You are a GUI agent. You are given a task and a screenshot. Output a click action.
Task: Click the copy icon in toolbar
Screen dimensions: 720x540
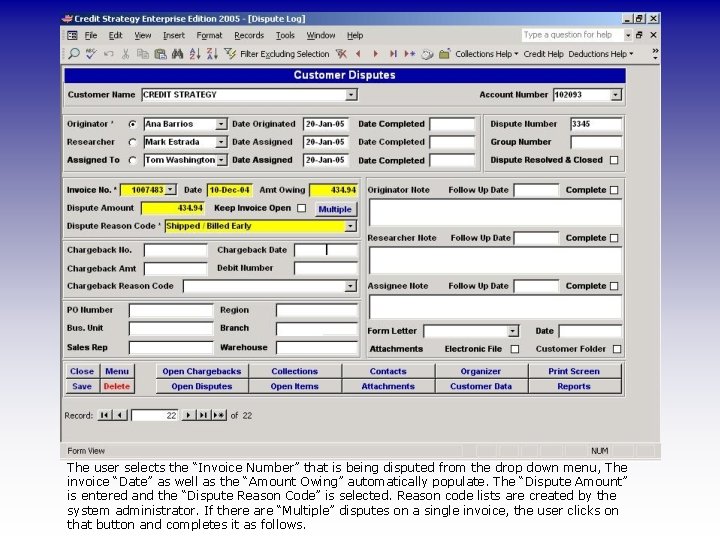[x=142, y=54]
